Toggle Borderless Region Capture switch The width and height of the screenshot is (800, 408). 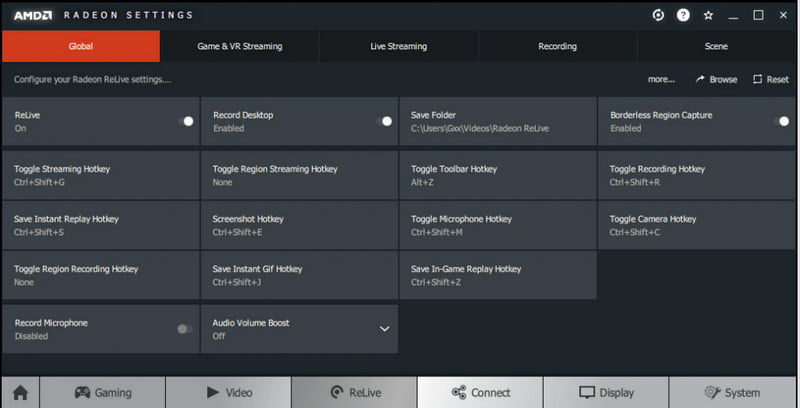point(781,121)
